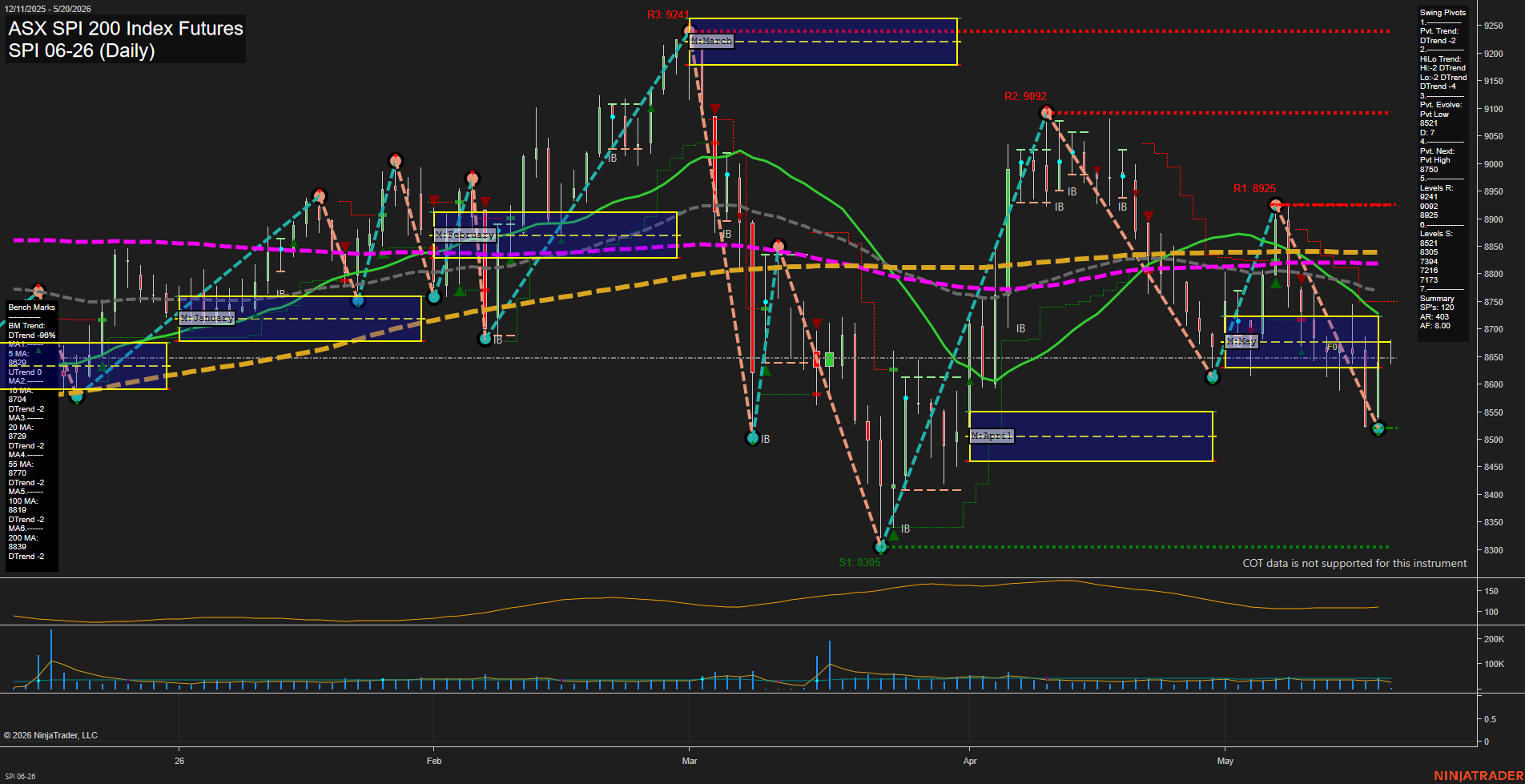Click the F0 label inside the May box
The height and width of the screenshot is (784, 1525).
pos(1331,348)
